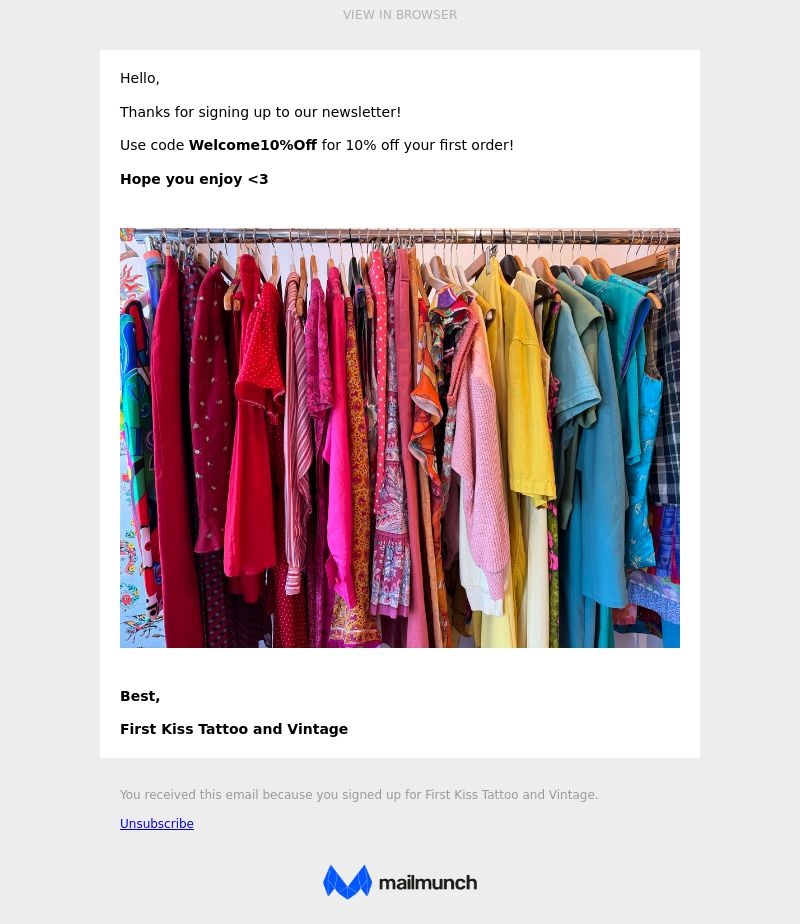Click the 'Best,' sign-off text
Viewport: 800px width, 924px height.
(140, 696)
